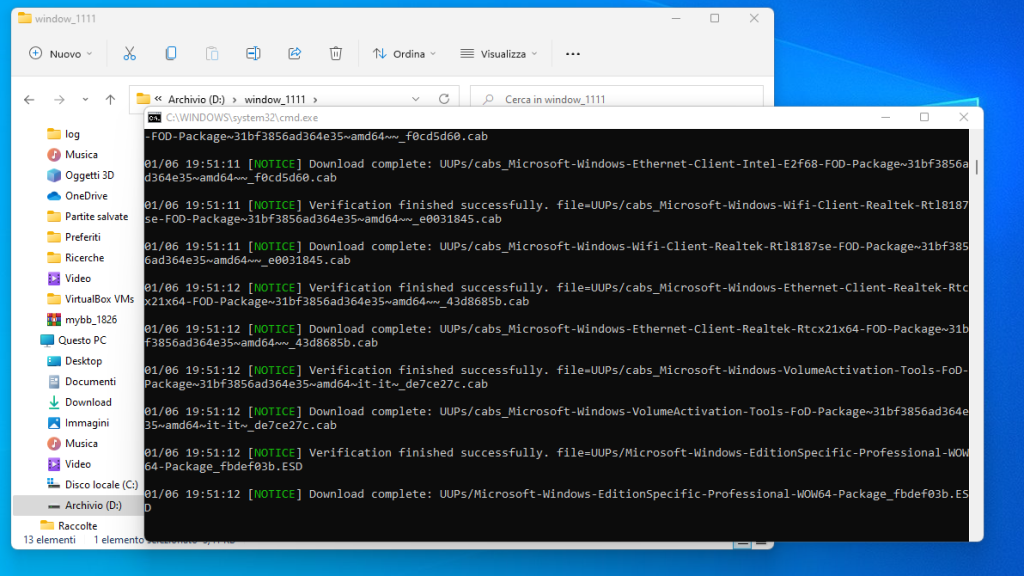Click the Delete trash bin icon
Viewport: 1024px width, 576px height.
pyautogui.click(x=337, y=54)
